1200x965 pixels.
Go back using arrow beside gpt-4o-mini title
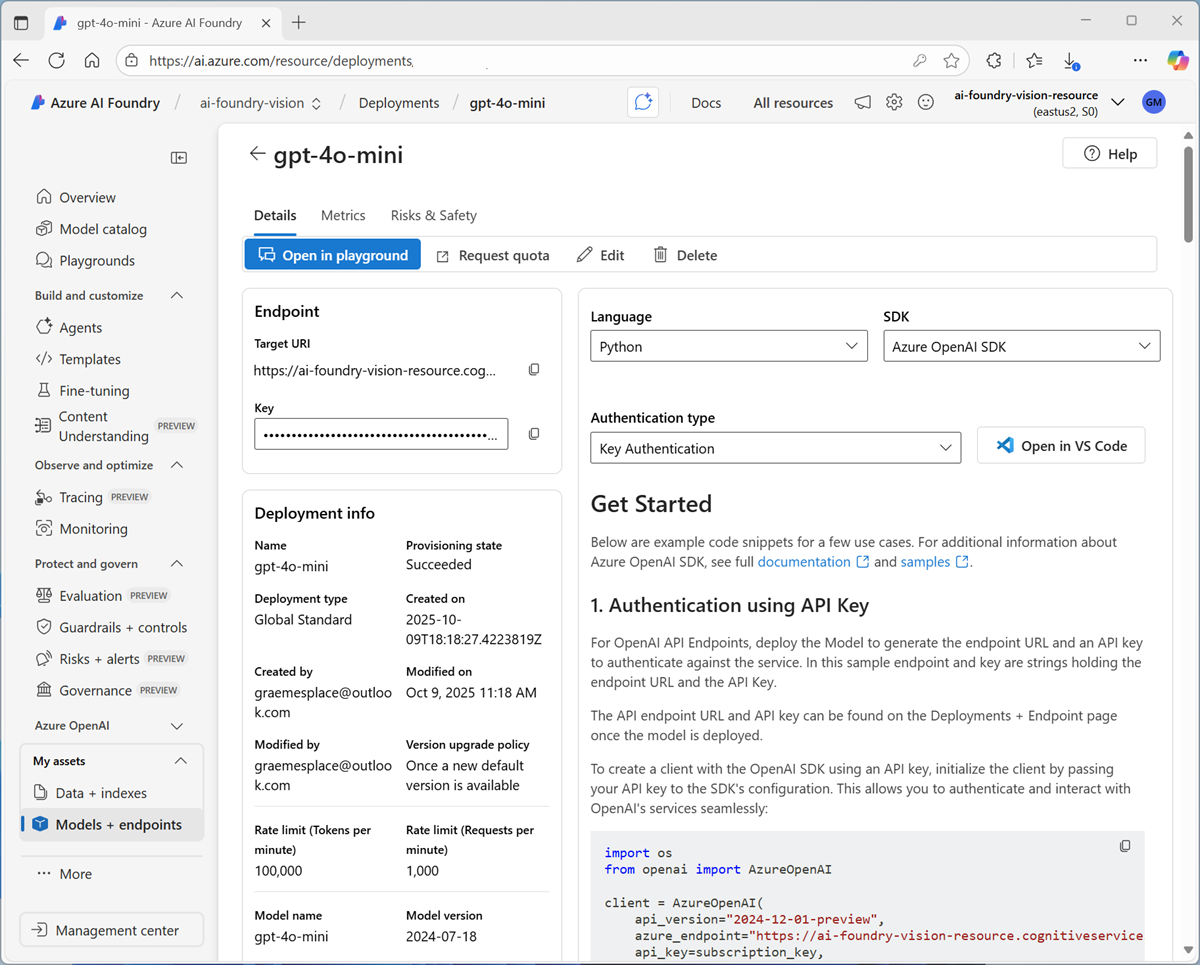(x=257, y=154)
